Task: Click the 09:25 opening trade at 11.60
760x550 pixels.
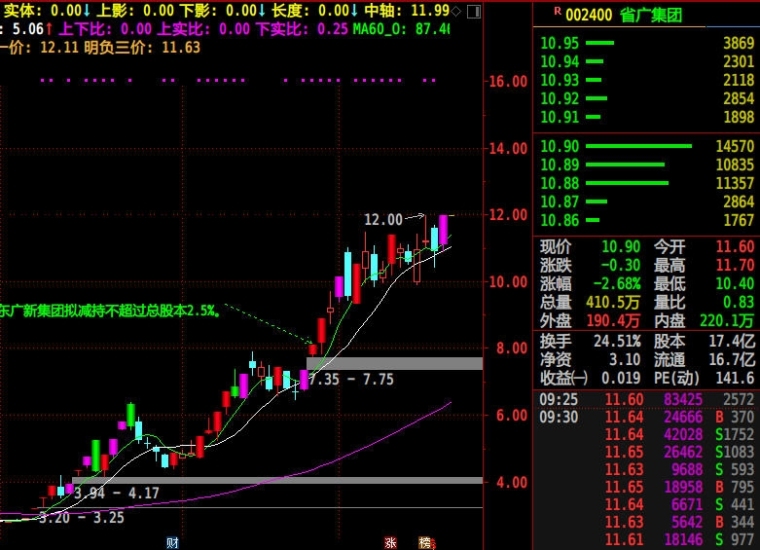Action: [x=647, y=399]
